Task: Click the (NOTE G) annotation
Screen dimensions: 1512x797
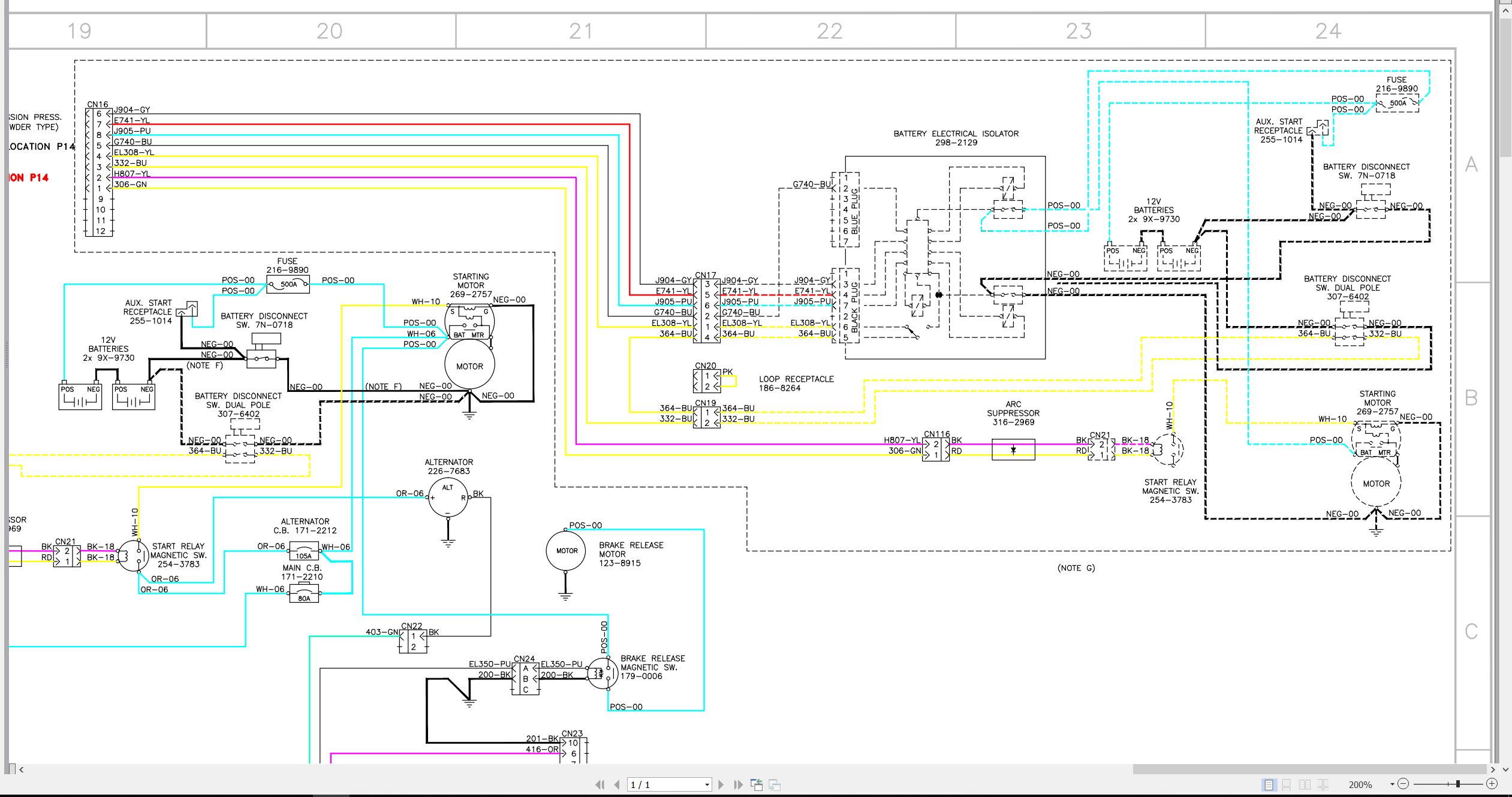Action: [1076, 568]
